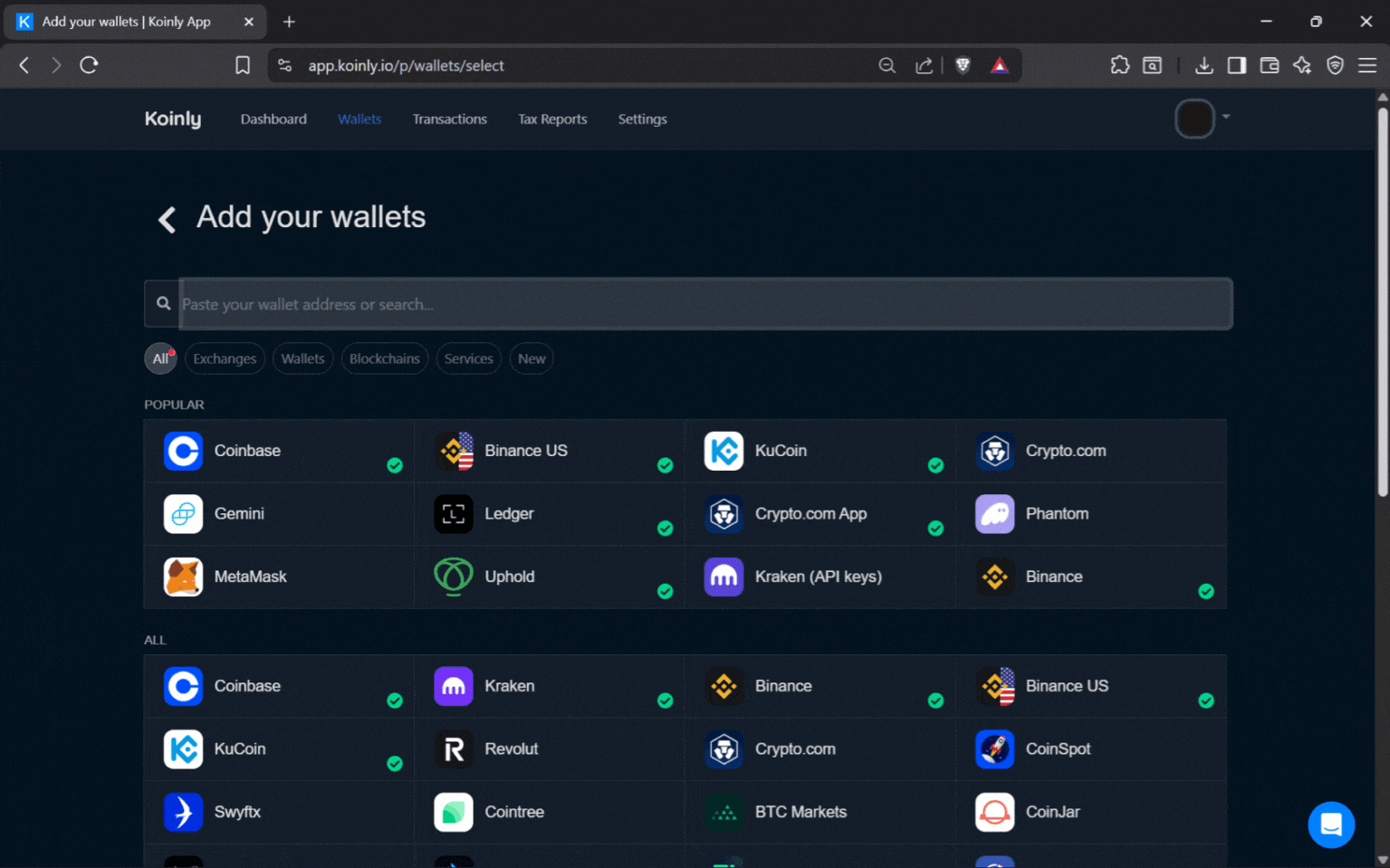Image resolution: width=1390 pixels, height=868 pixels.
Task: Select the Ledger hardware wallet icon
Action: pyautogui.click(x=453, y=513)
